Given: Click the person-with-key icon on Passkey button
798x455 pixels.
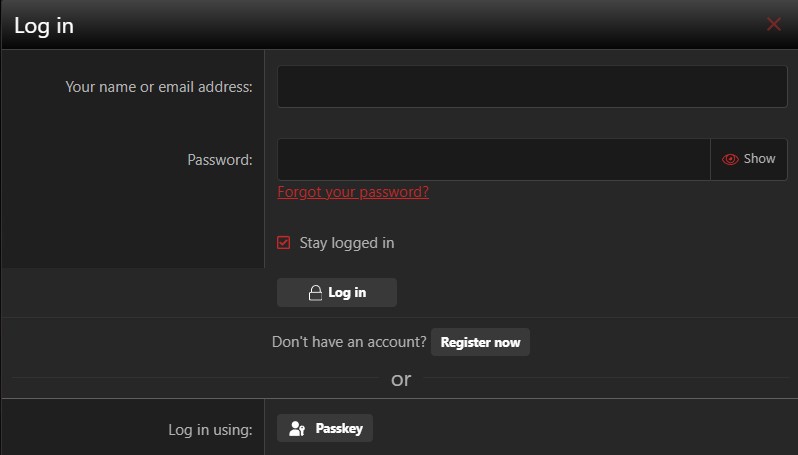Looking at the screenshot, I should click(297, 429).
